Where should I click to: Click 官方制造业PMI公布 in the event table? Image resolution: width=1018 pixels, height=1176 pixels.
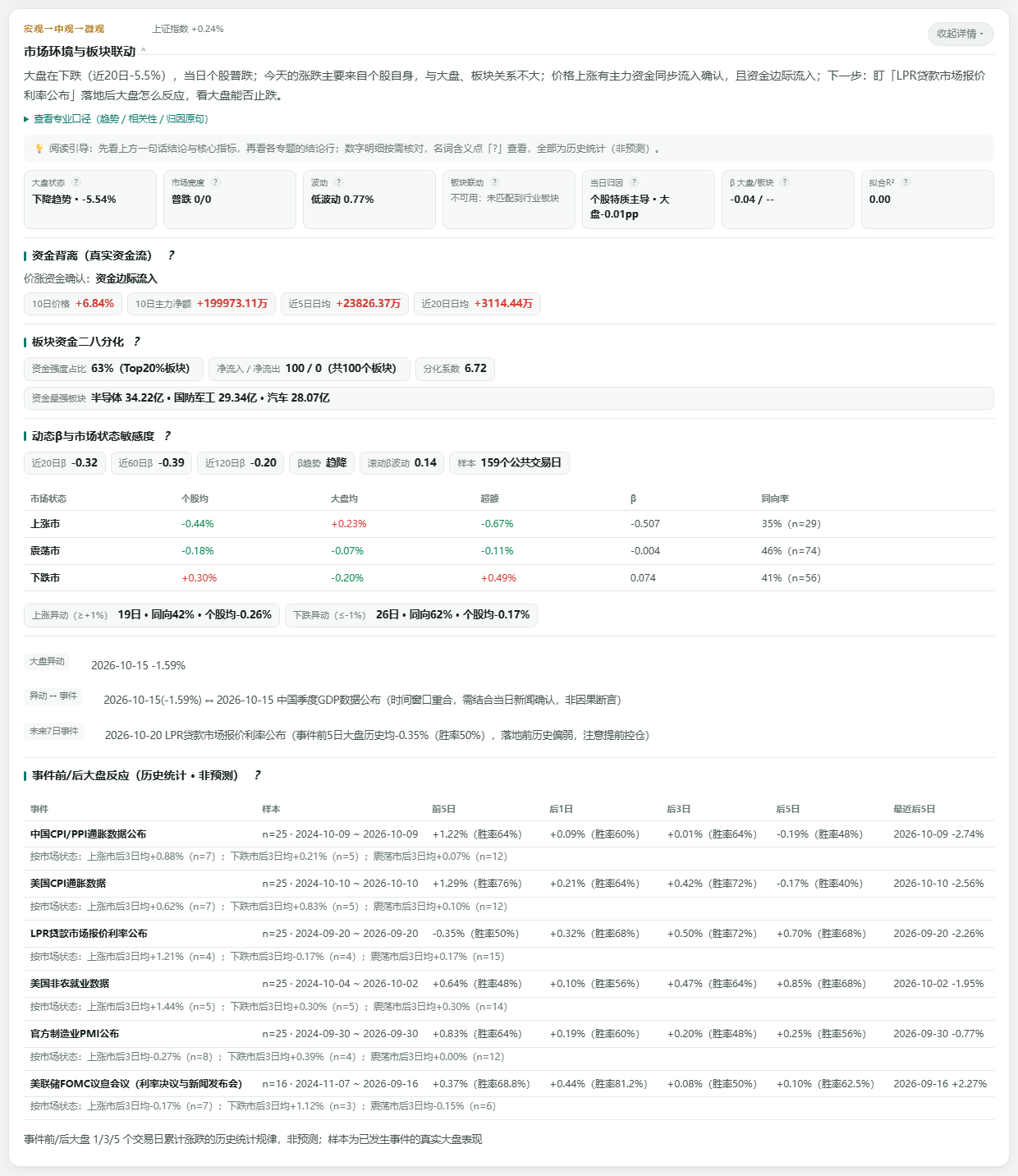[75, 1034]
